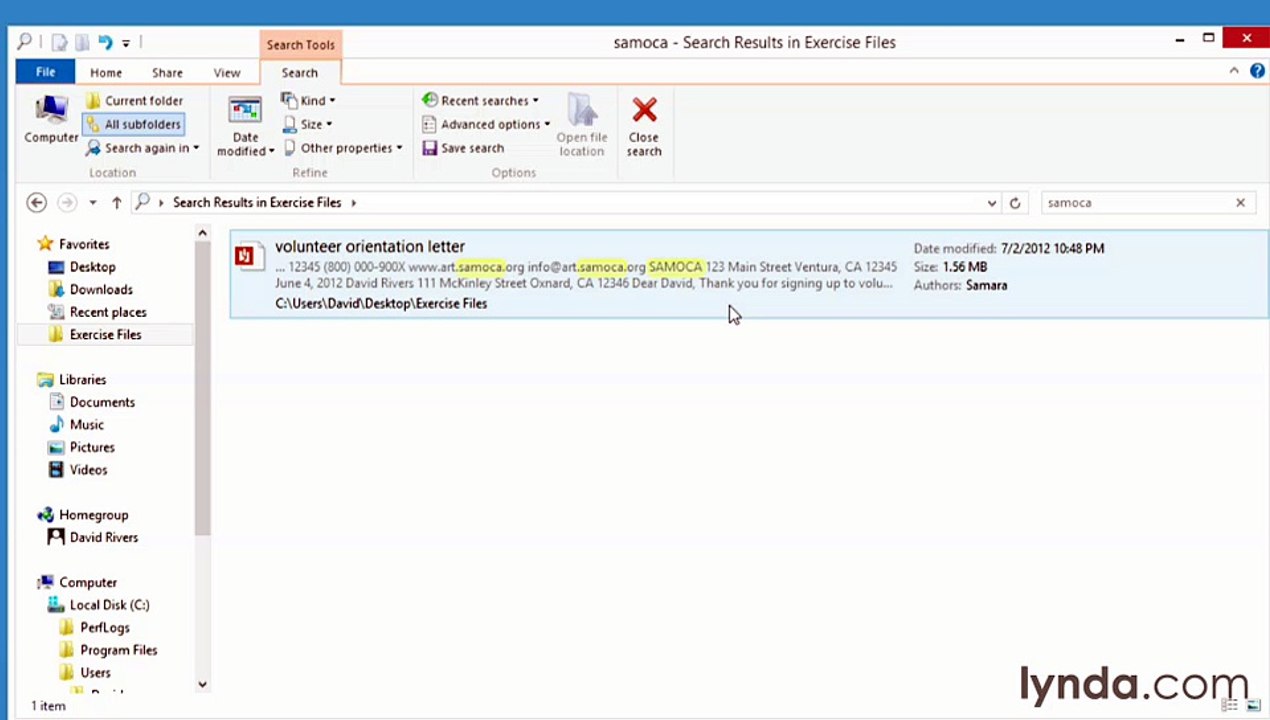Clear the samoca search box

click(1240, 202)
